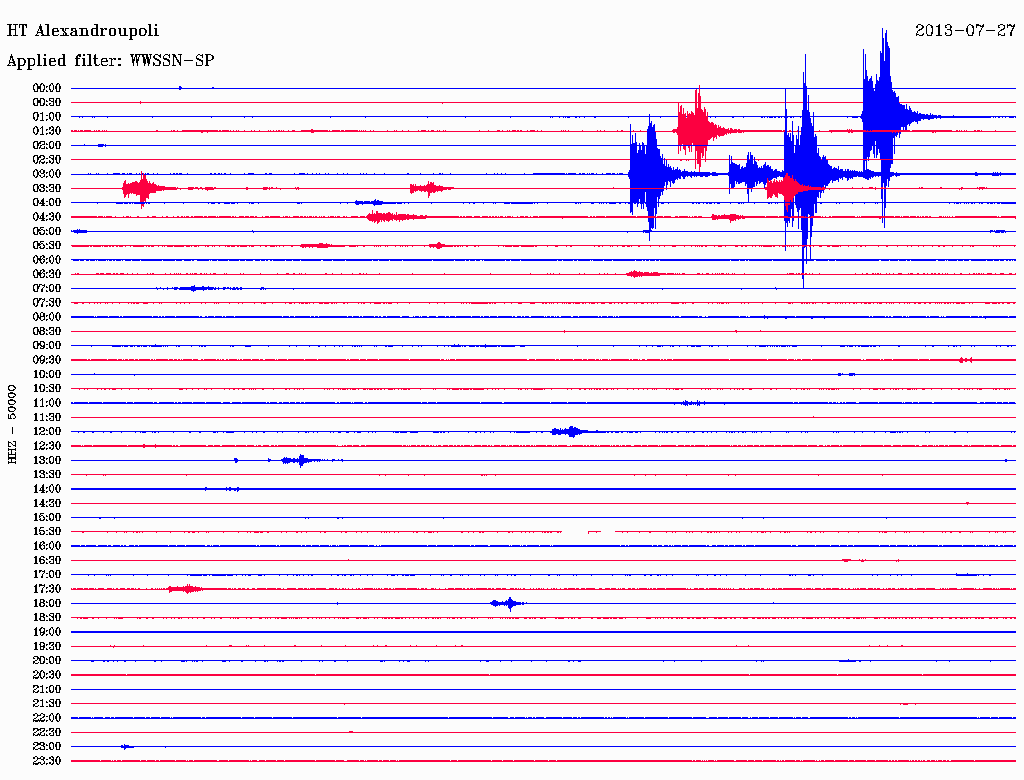Click the 17:00 time label
The height and width of the screenshot is (780, 1024).
47,575
